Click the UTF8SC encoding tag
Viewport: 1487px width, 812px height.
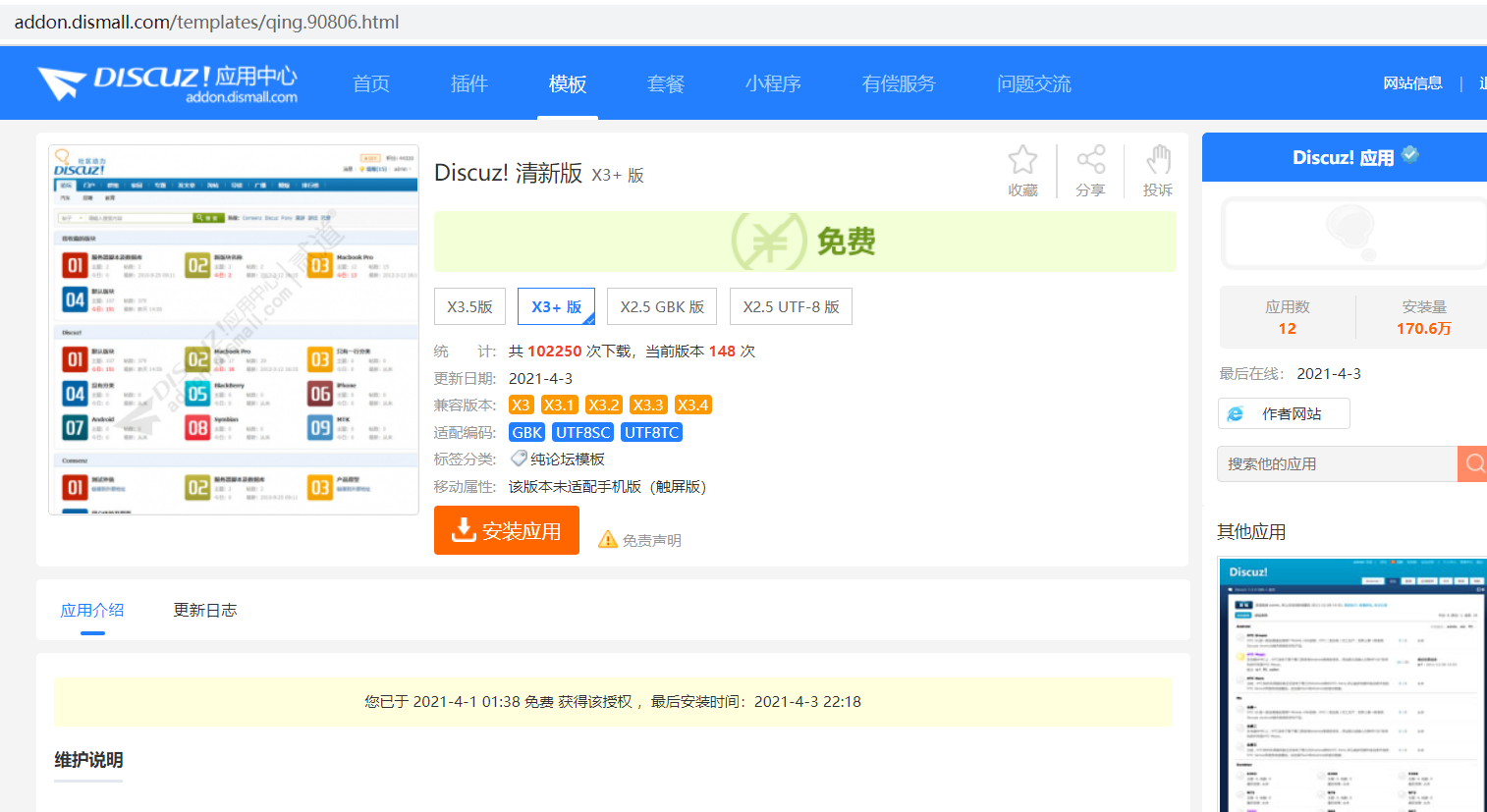coord(583,432)
